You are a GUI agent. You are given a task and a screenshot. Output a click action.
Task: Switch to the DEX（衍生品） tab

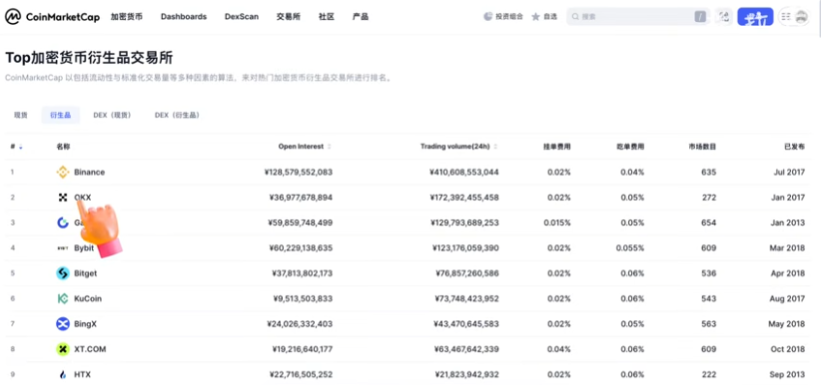click(x=177, y=115)
